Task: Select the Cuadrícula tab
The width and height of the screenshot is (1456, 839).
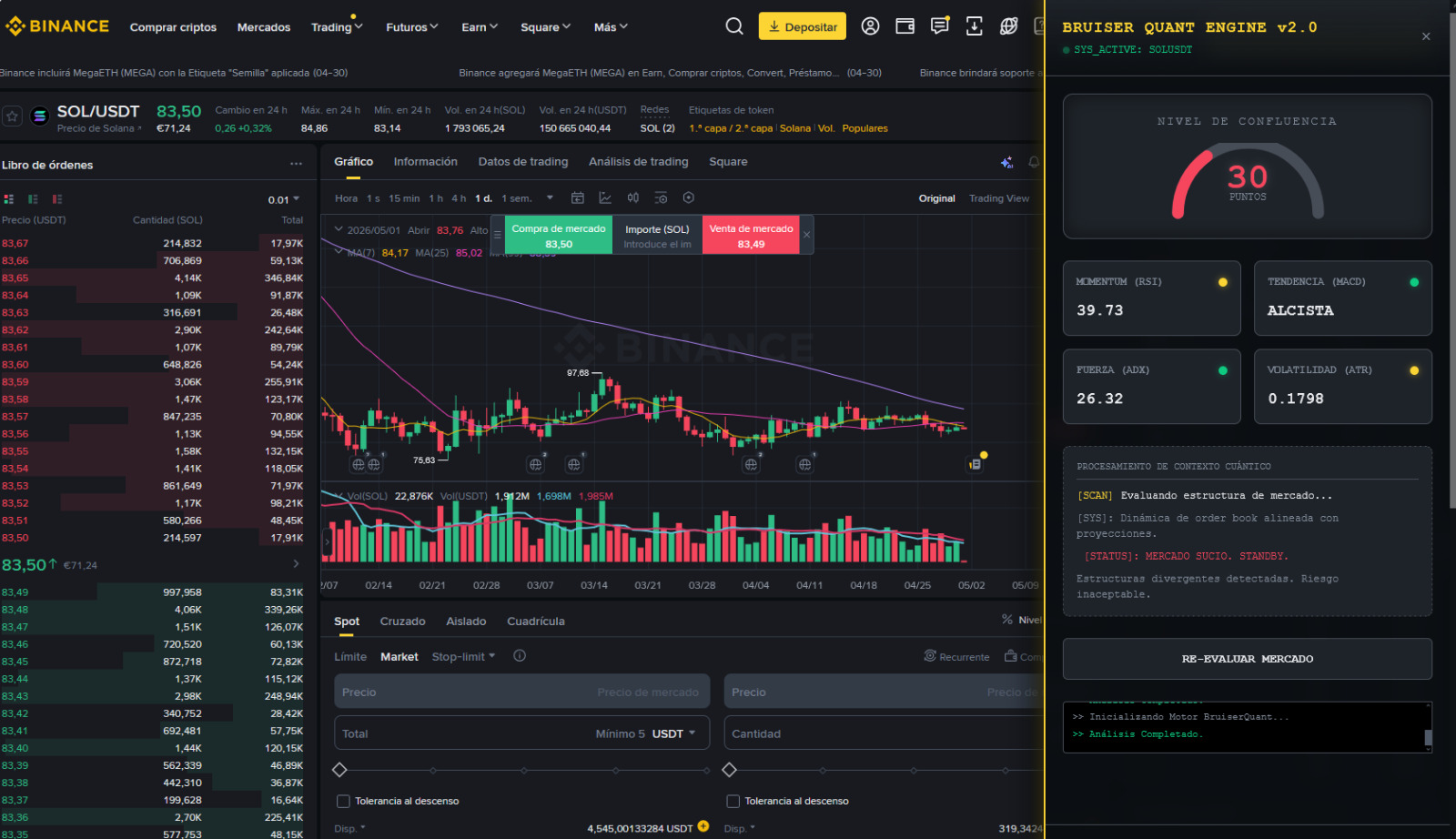Action: [x=536, y=622]
